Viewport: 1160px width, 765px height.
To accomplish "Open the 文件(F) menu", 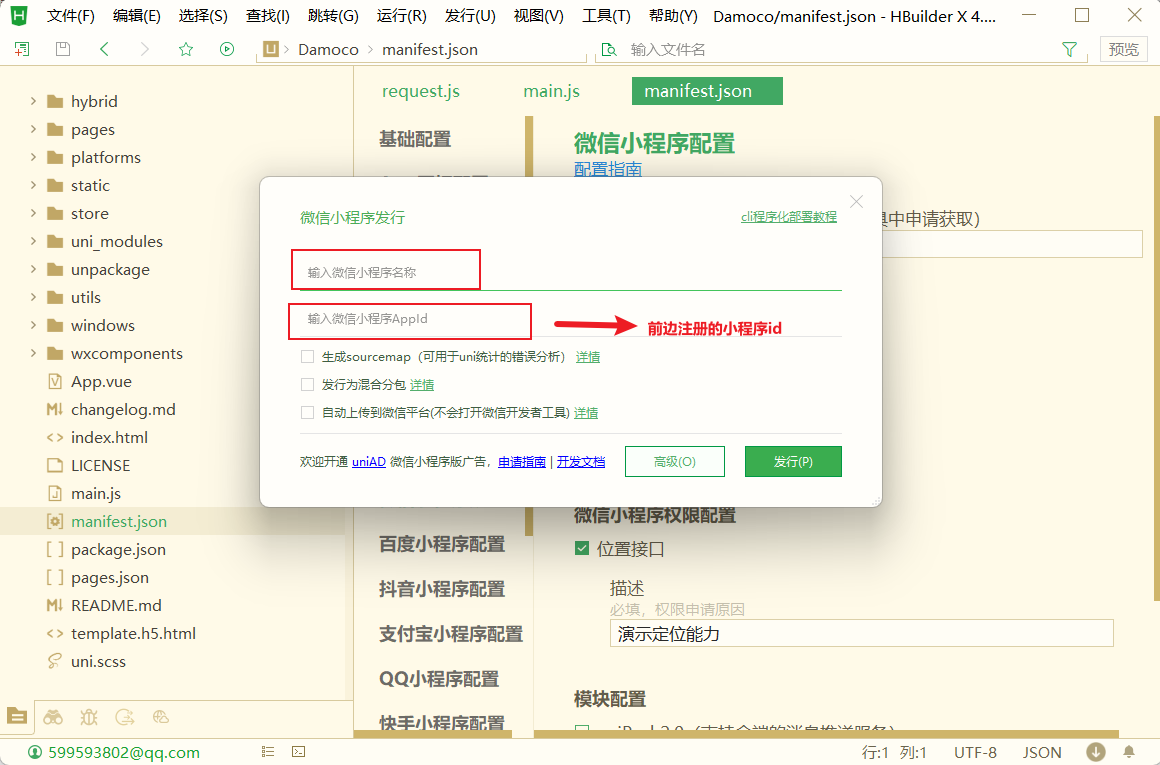I will 70,16.
